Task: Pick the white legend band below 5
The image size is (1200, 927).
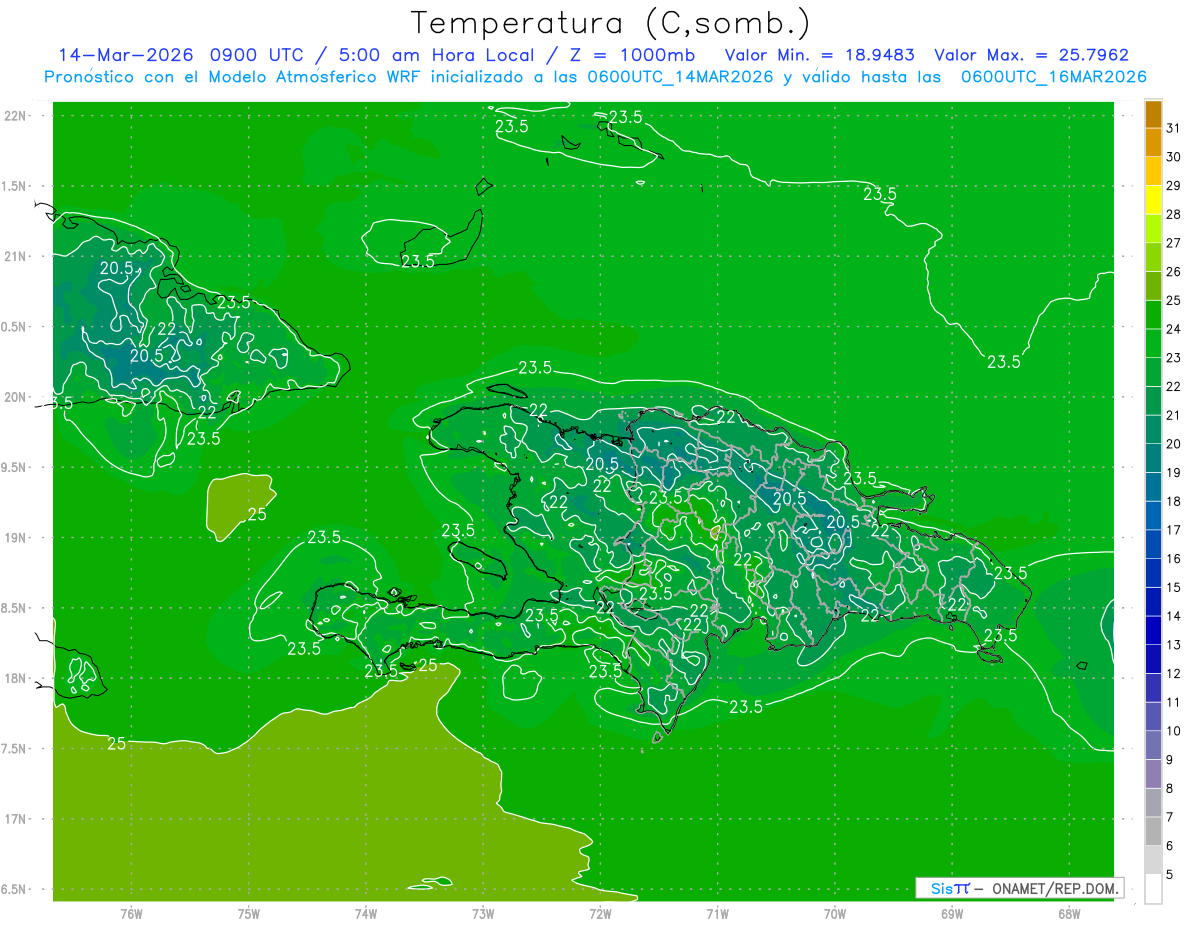Action: point(1153,889)
